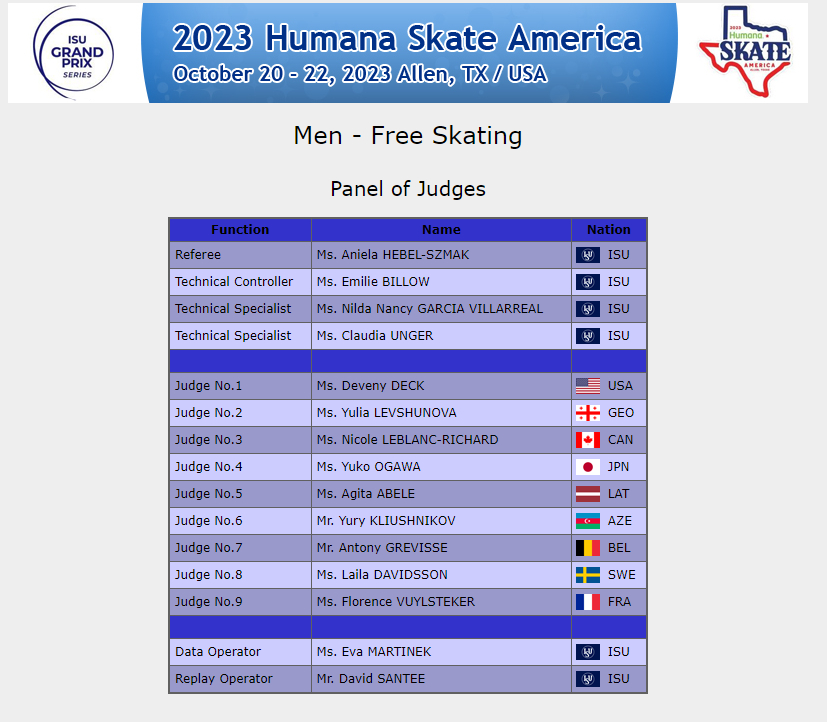This screenshot has width=827, height=722.
Task: Click the Sweden flag beside SWE
Action: pos(588,575)
